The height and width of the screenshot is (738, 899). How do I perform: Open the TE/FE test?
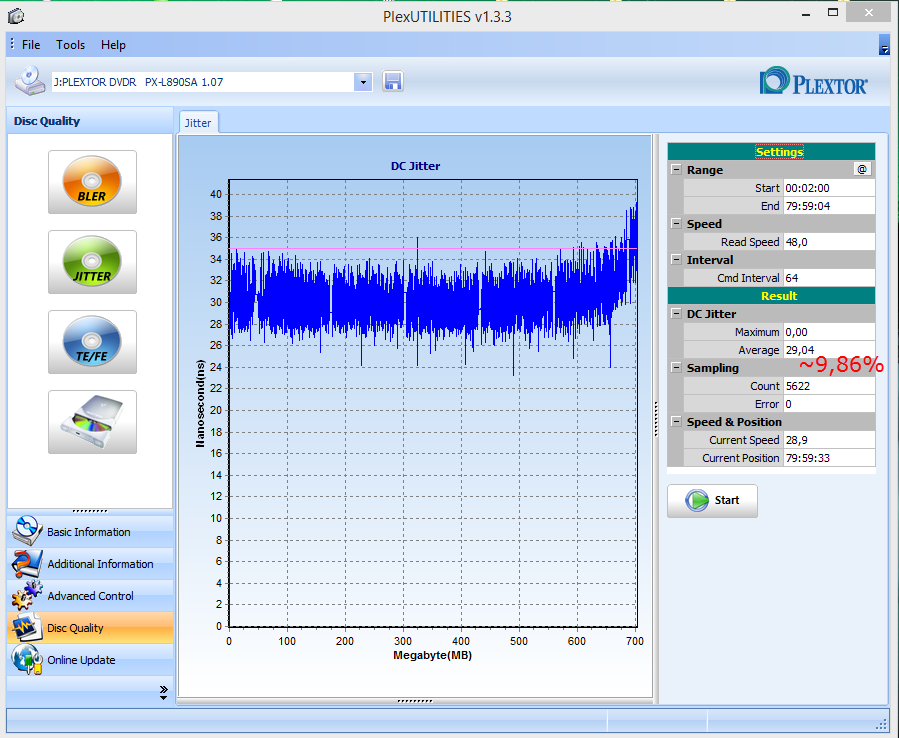tap(92, 342)
